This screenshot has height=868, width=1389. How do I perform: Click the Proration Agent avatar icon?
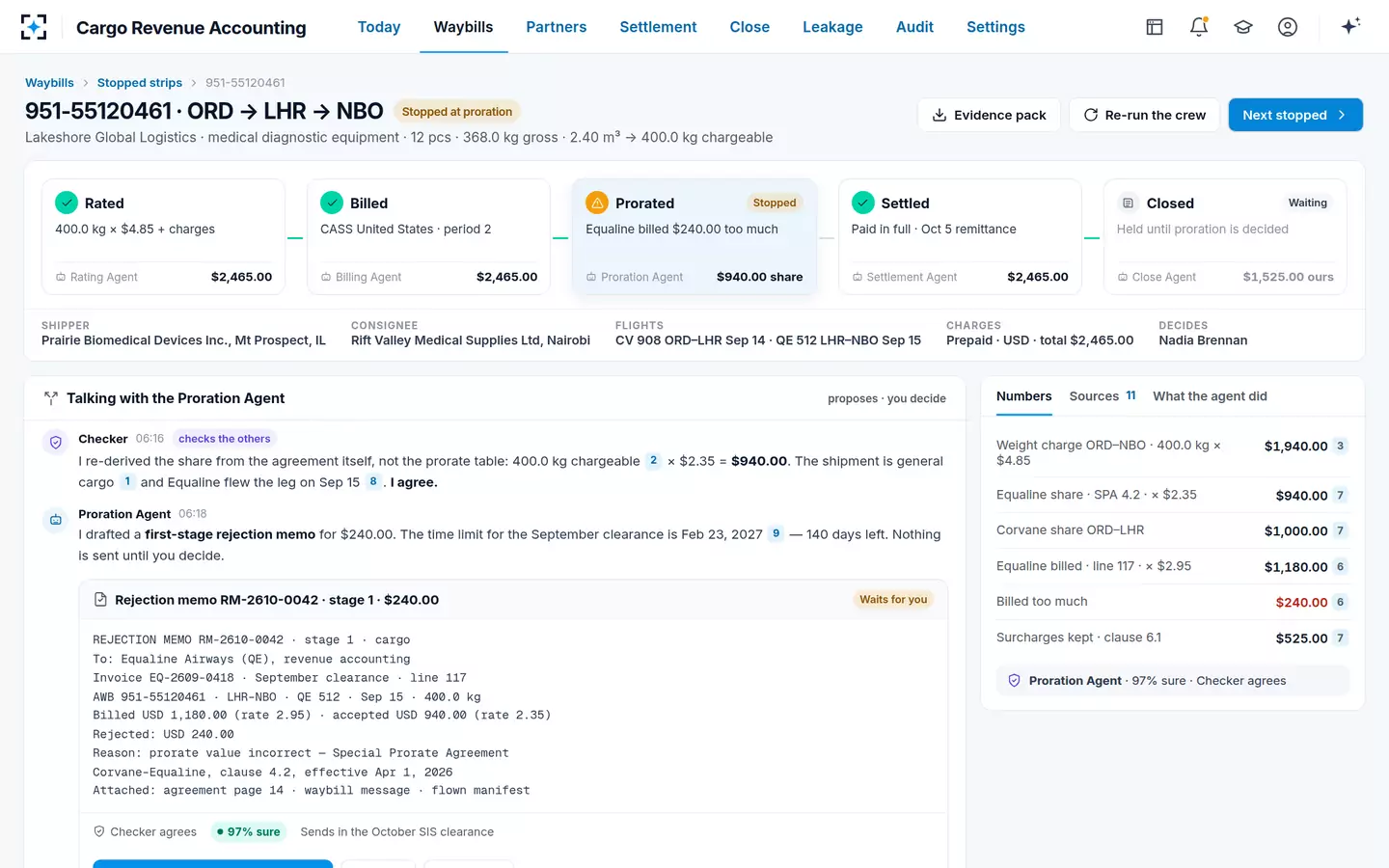[56, 519]
